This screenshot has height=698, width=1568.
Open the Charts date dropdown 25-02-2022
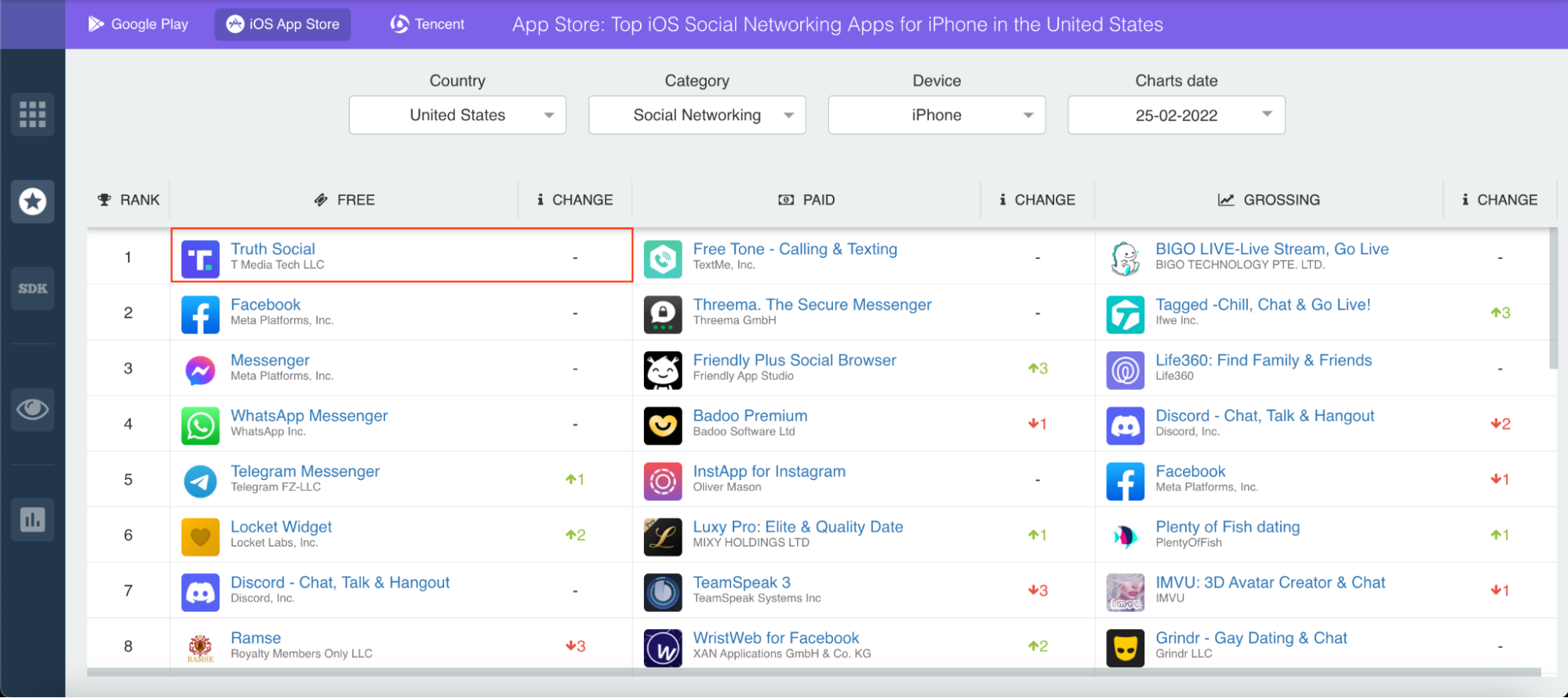coord(1177,115)
